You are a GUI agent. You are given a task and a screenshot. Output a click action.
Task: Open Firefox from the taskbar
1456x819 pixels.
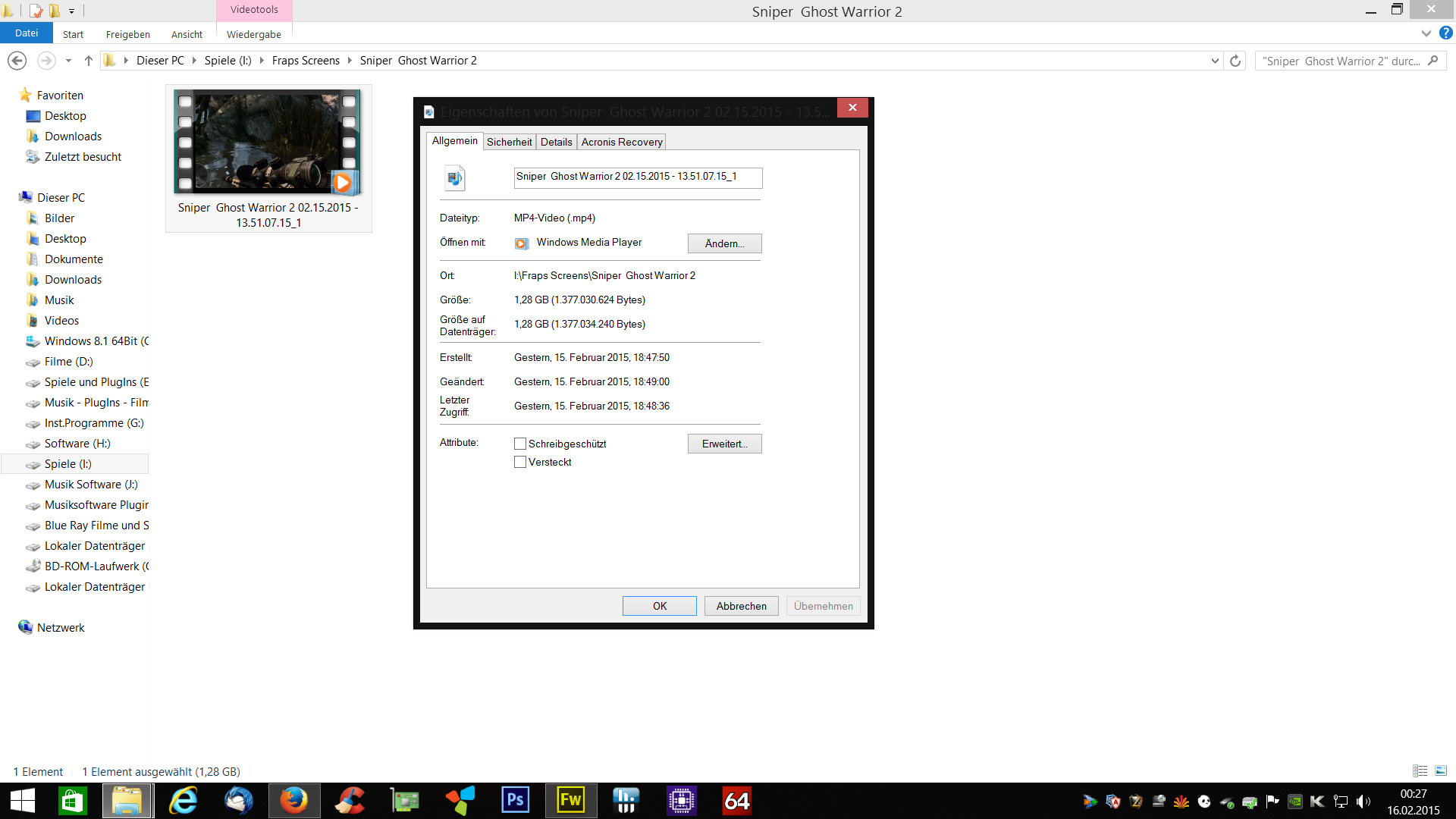pos(294,801)
